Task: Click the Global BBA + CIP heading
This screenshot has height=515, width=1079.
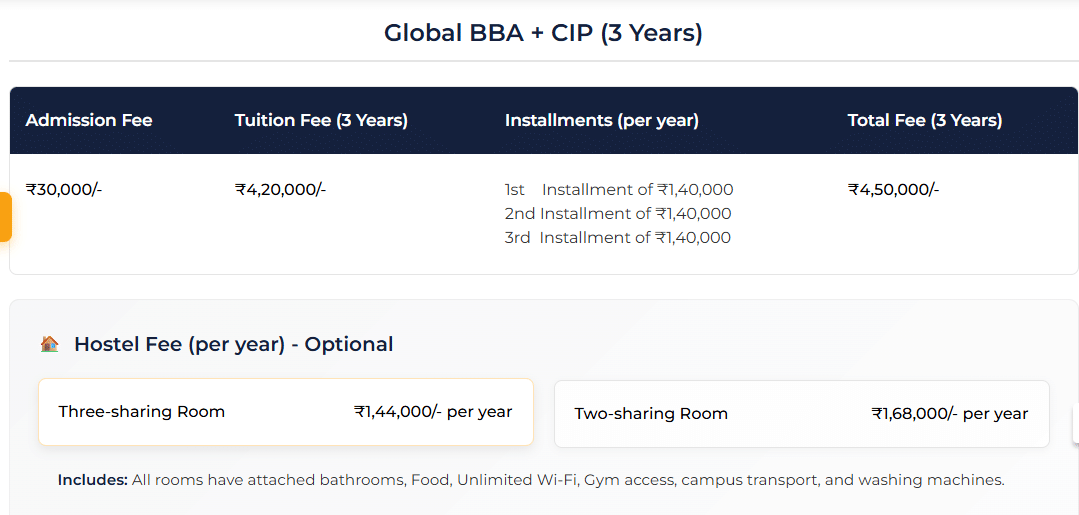Action: coord(543,33)
